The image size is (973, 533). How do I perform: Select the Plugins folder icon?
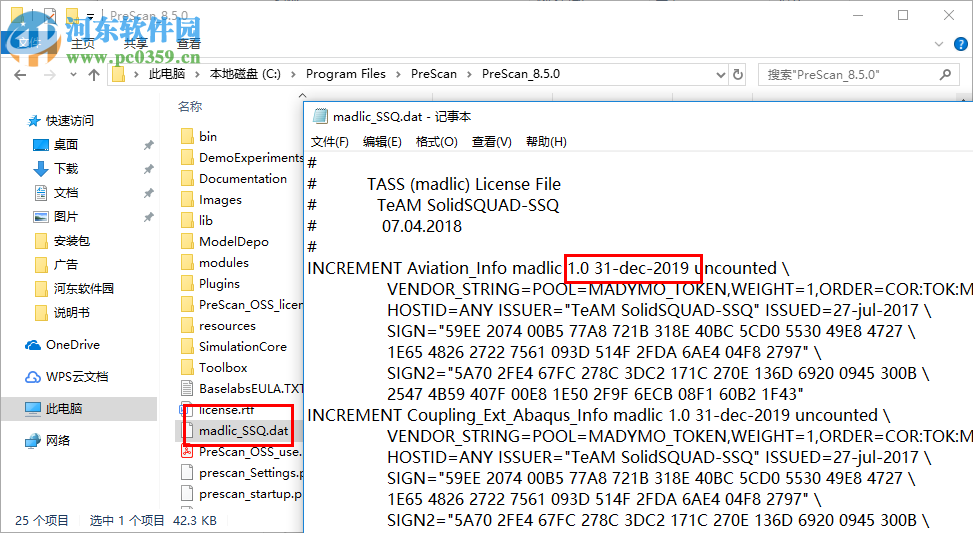[x=187, y=284]
